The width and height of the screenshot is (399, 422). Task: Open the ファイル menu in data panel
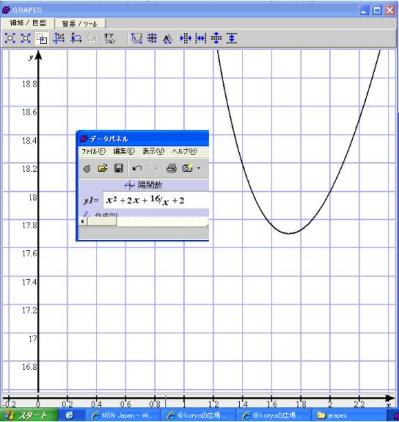93,151
